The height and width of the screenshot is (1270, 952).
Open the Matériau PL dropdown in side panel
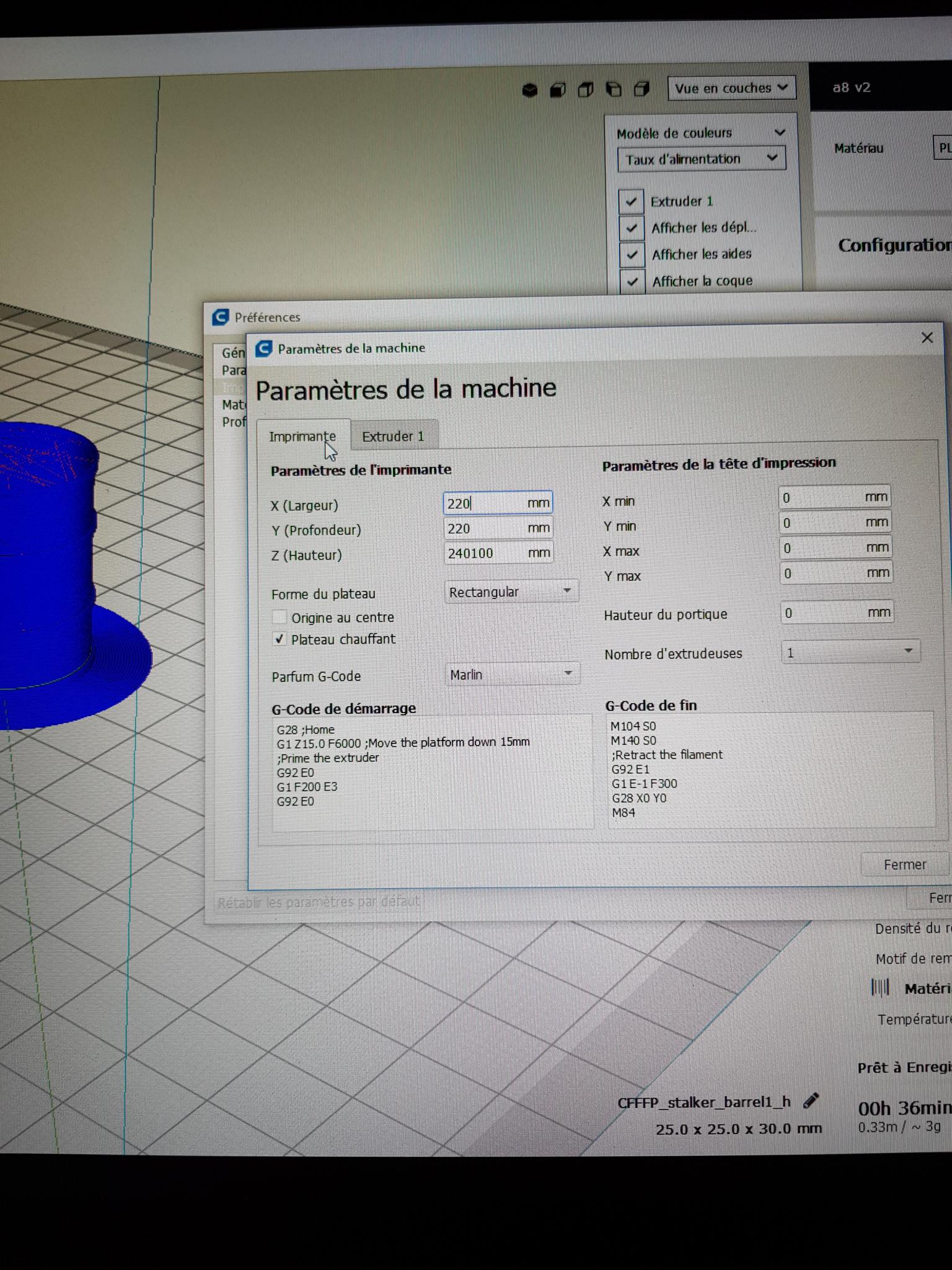pyautogui.click(x=942, y=148)
